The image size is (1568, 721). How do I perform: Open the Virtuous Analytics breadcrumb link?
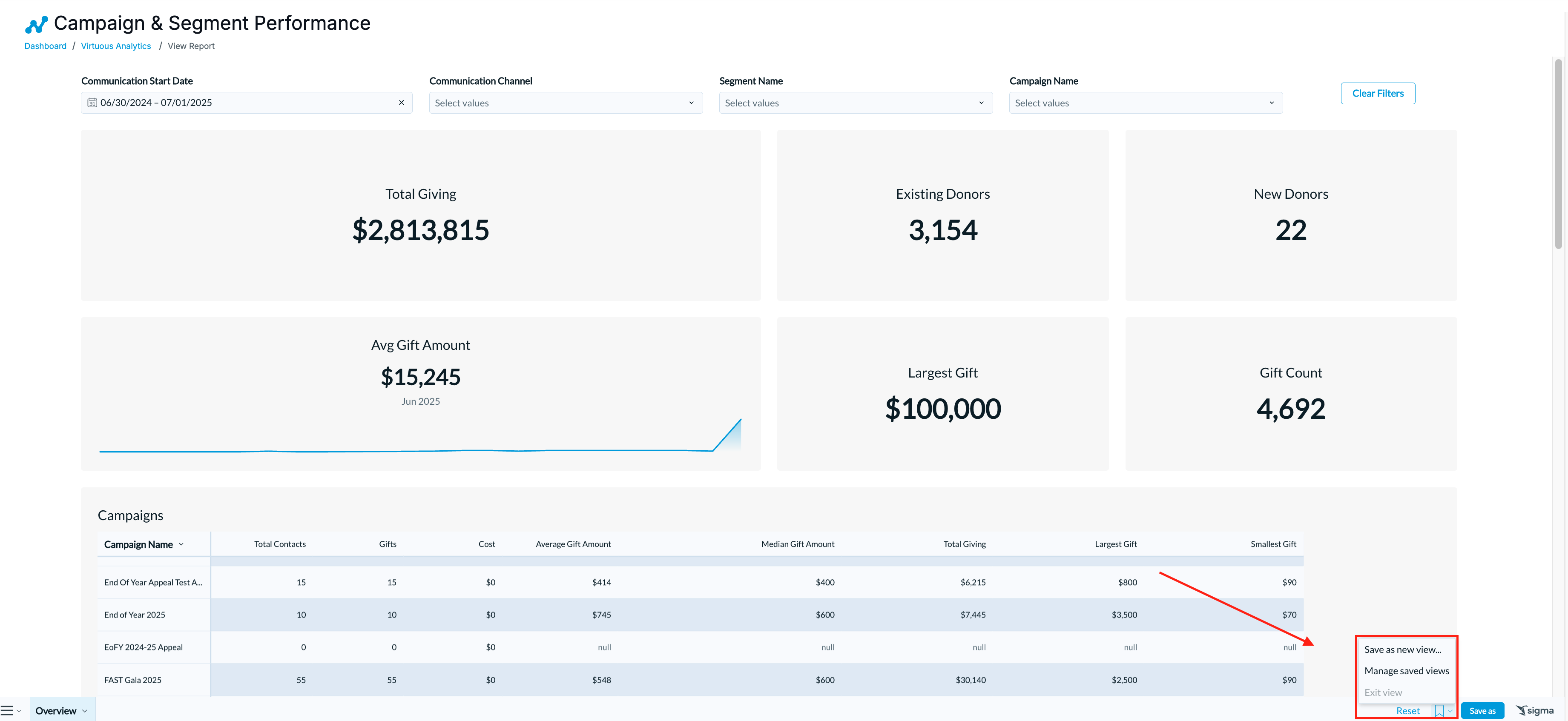[x=116, y=46]
